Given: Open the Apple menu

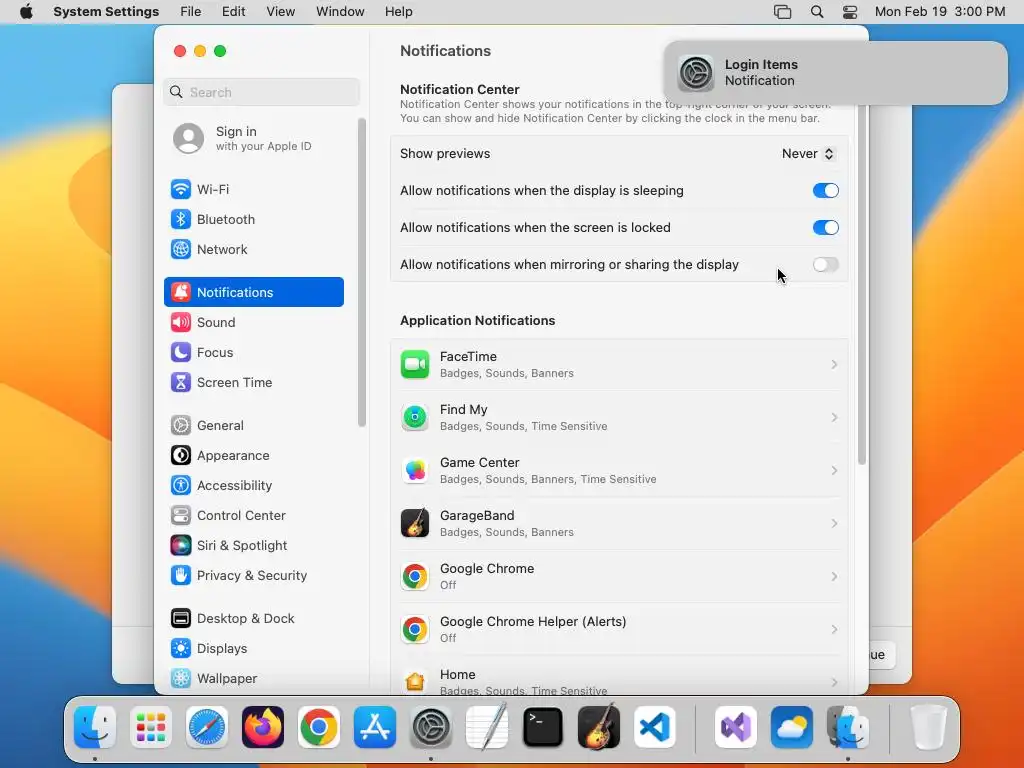Looking at the screenshot, I should pyautogui.click(x=26, y=12).
